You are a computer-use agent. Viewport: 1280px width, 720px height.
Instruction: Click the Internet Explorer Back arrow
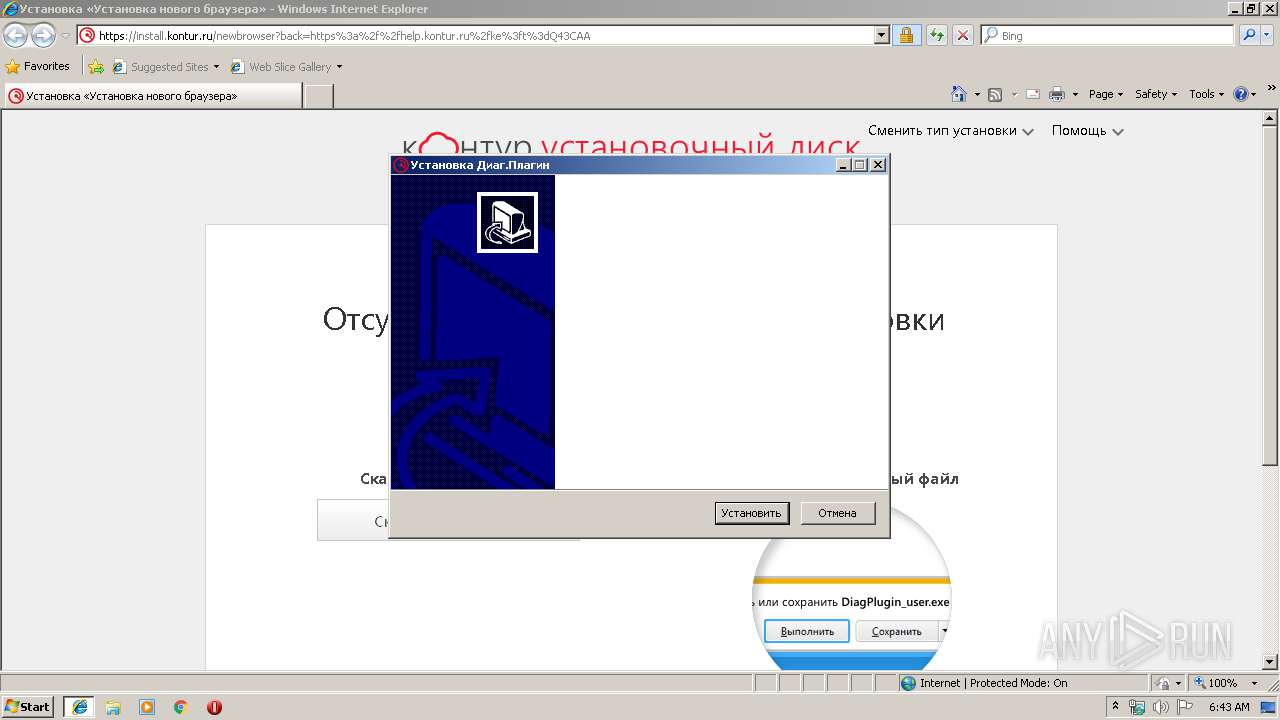coord(15,35)
